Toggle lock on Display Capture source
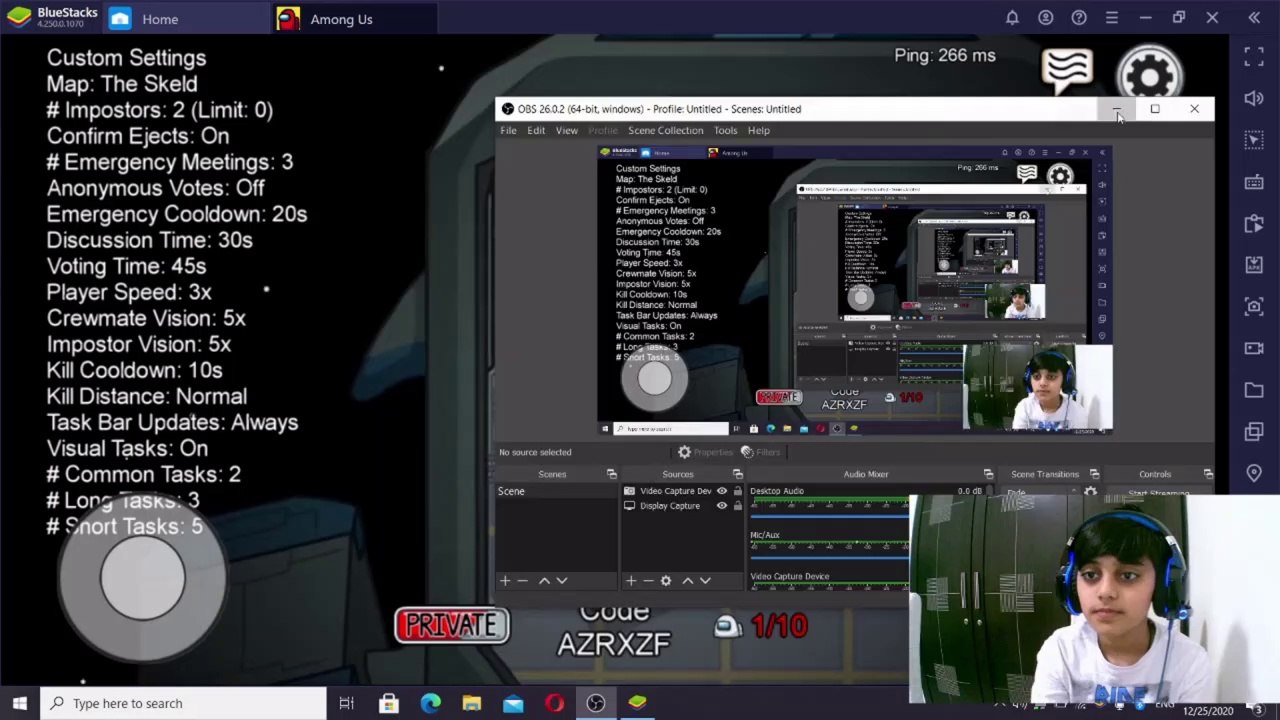Image resolution: width=1280 pixels, height=720 pixels. coord(738,506)
